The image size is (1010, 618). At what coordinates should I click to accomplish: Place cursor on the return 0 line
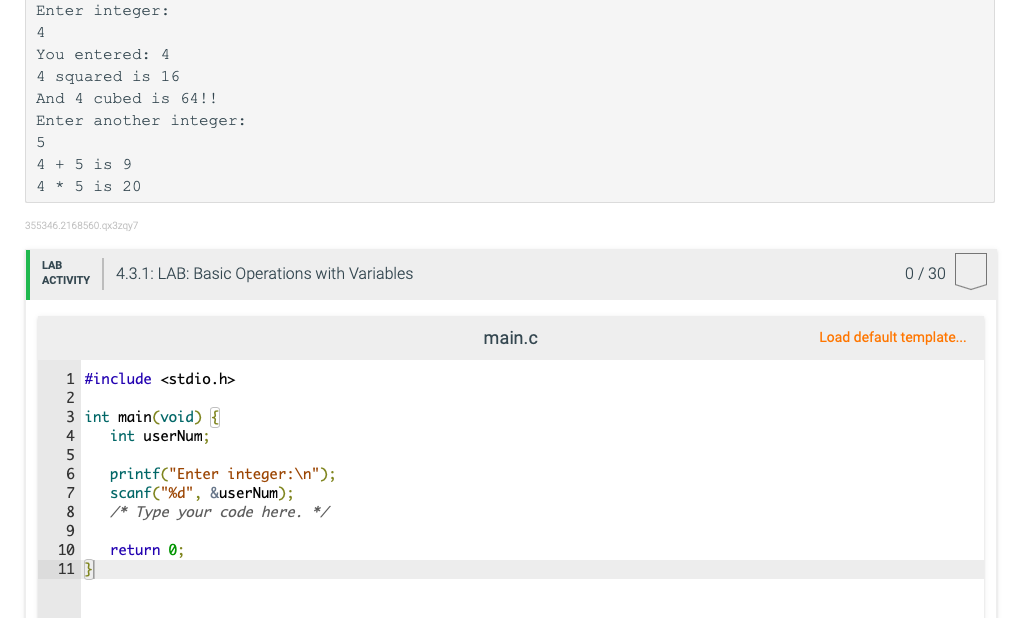point(147,550)
